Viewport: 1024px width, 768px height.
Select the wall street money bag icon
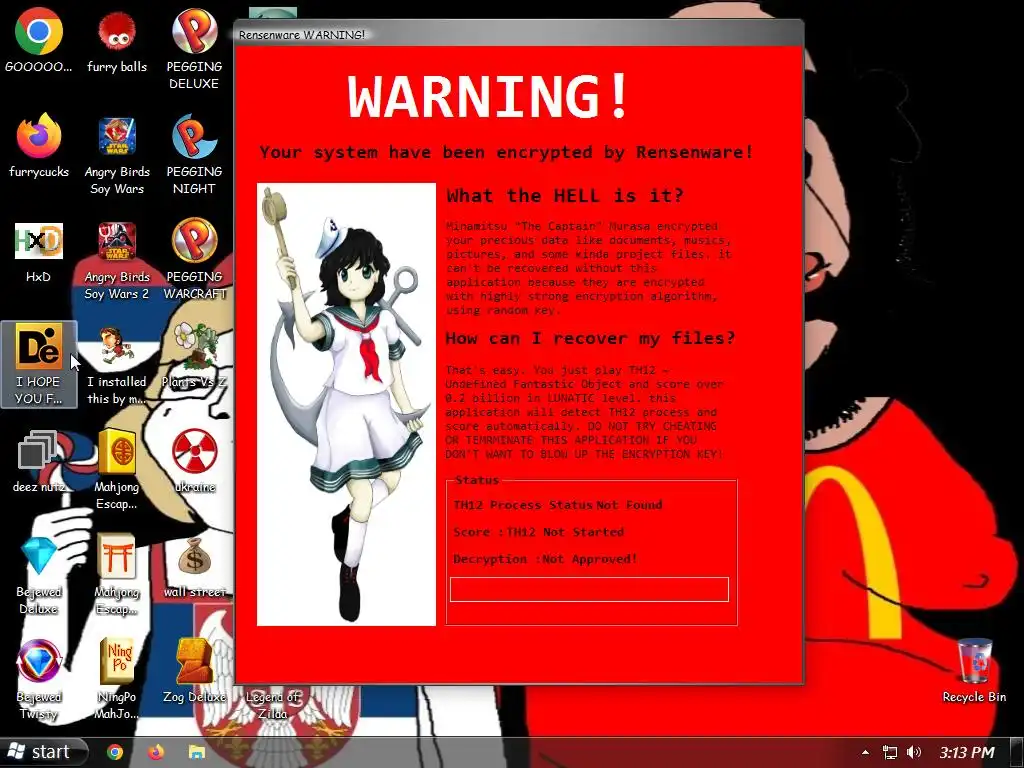click(194, 567)
